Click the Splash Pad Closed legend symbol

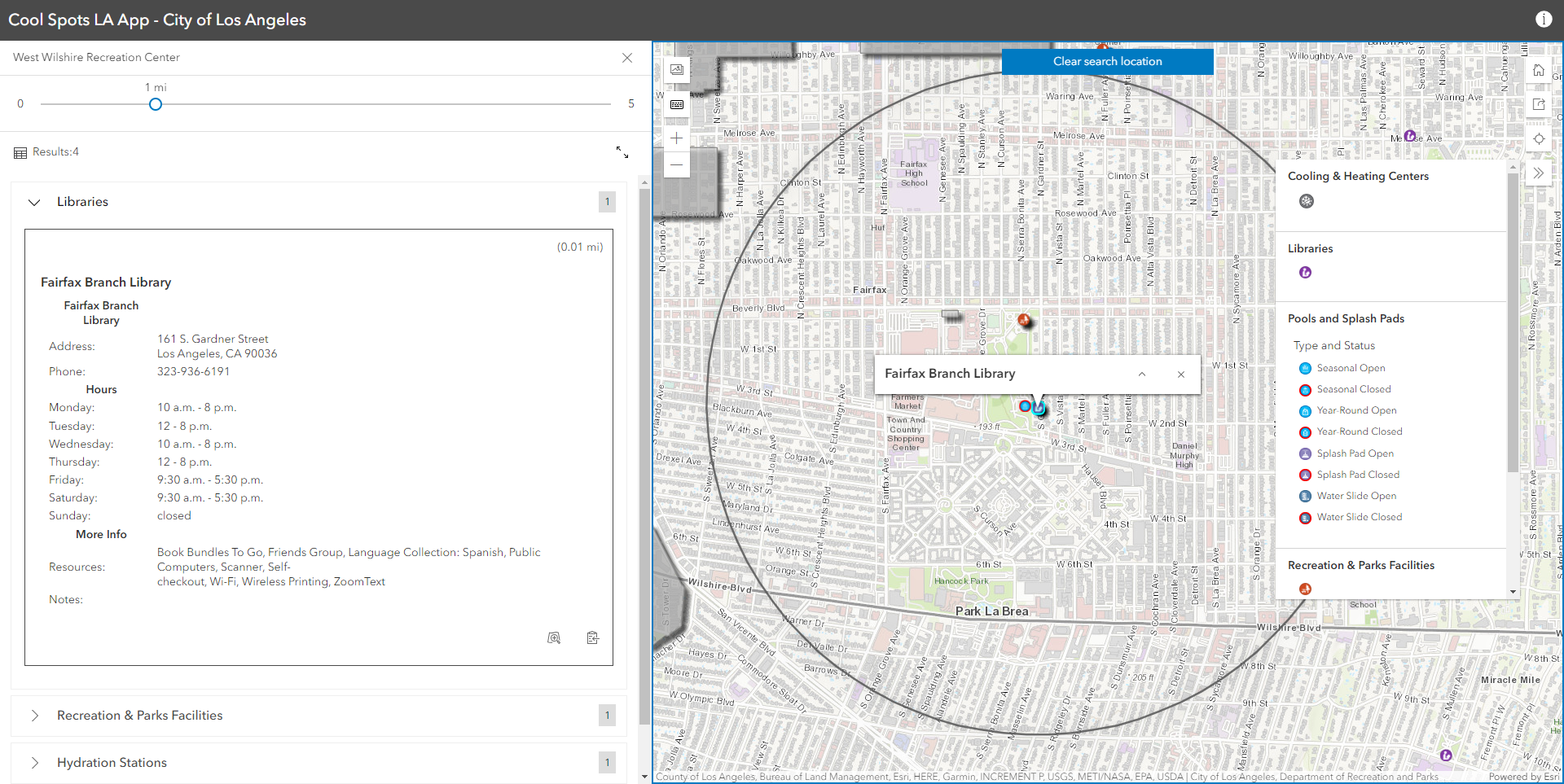1305,475
